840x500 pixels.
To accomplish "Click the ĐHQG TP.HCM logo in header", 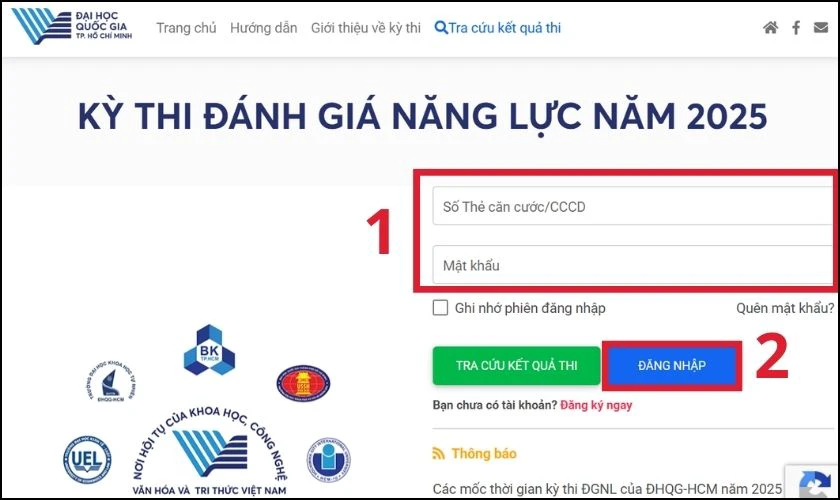I will 72,26.
